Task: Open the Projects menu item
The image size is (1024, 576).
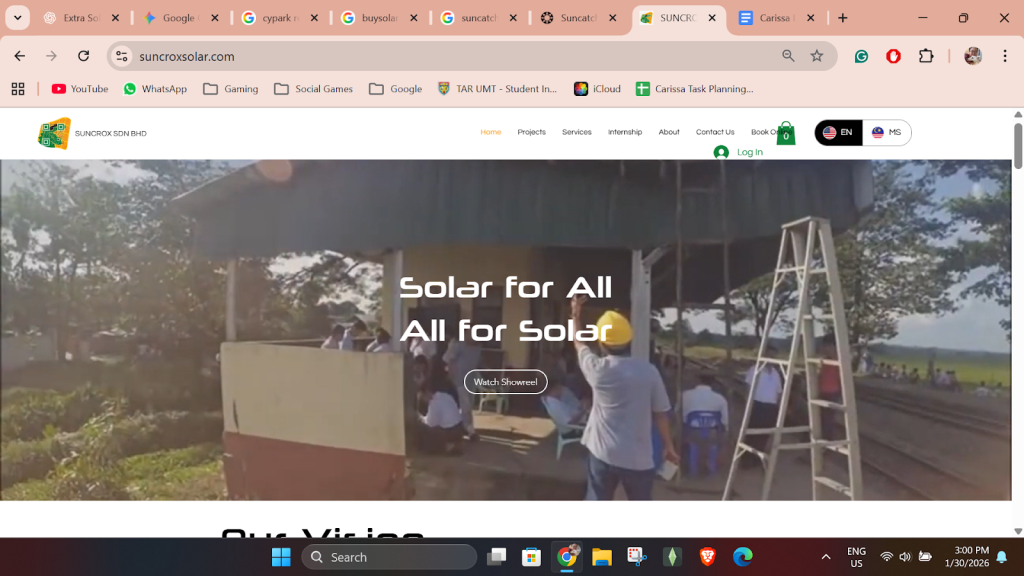Action: click(531, 132)
